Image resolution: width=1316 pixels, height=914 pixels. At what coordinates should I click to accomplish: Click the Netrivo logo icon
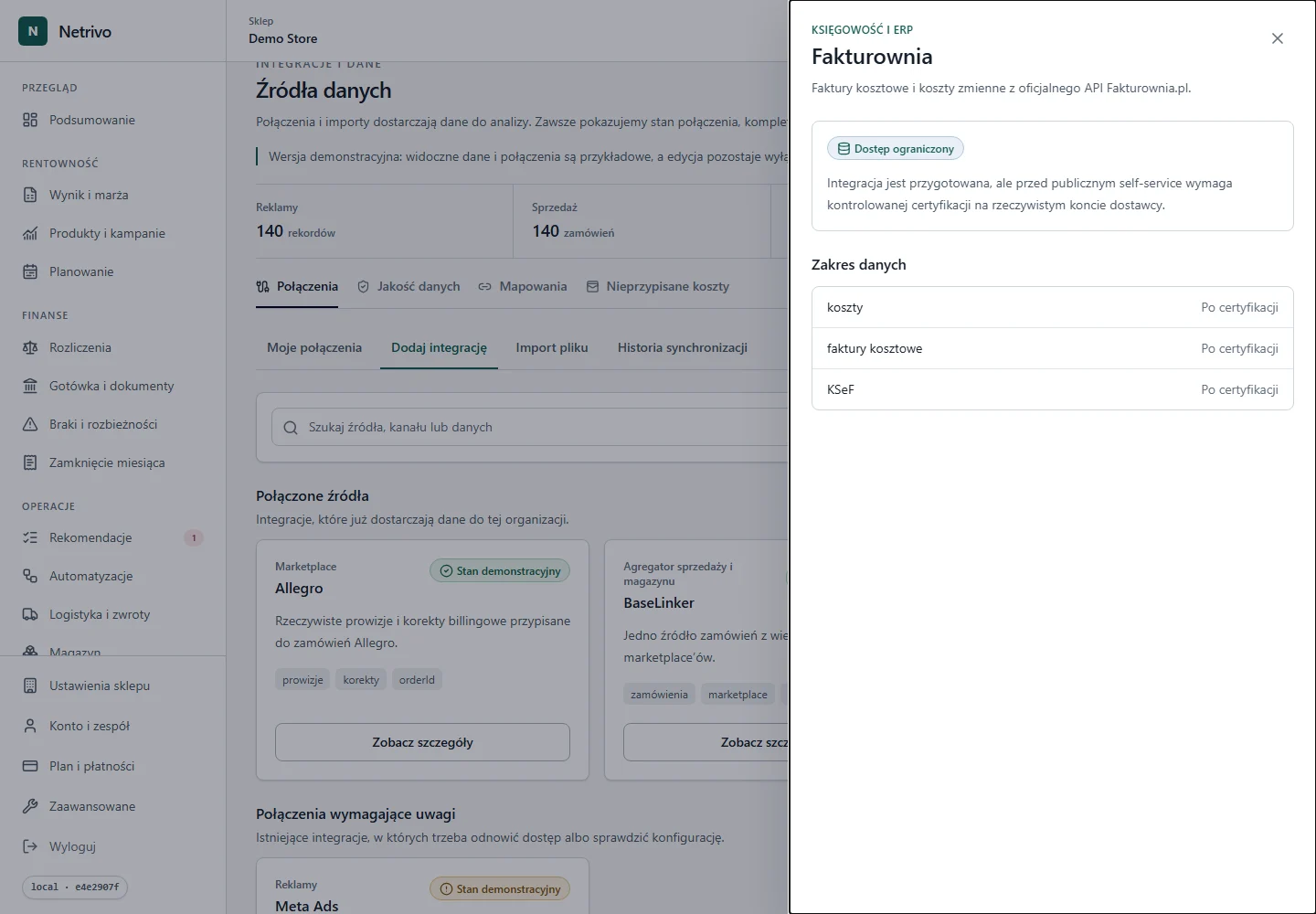[33, 31]
